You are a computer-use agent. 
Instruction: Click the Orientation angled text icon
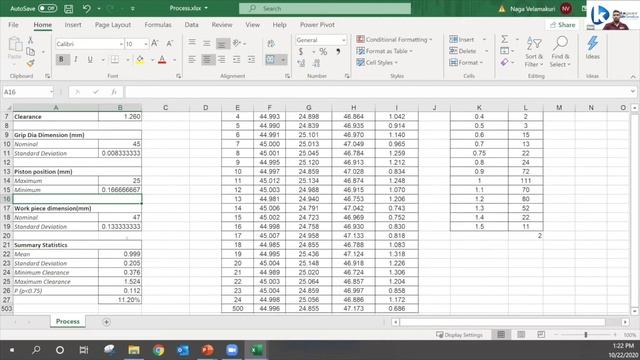coord(237,43)
